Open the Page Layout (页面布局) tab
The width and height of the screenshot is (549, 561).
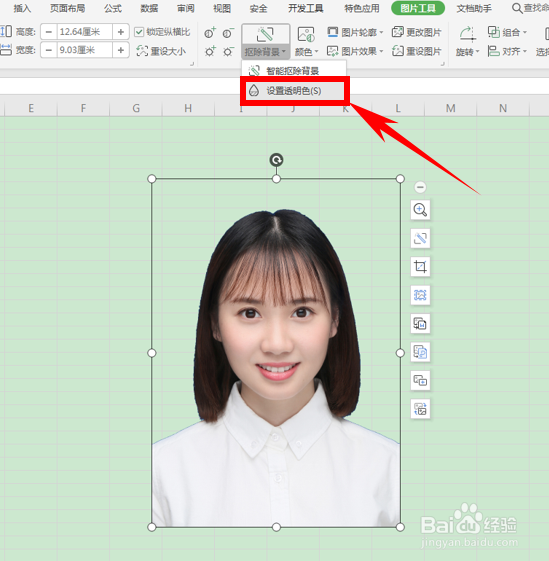[68, 8]
